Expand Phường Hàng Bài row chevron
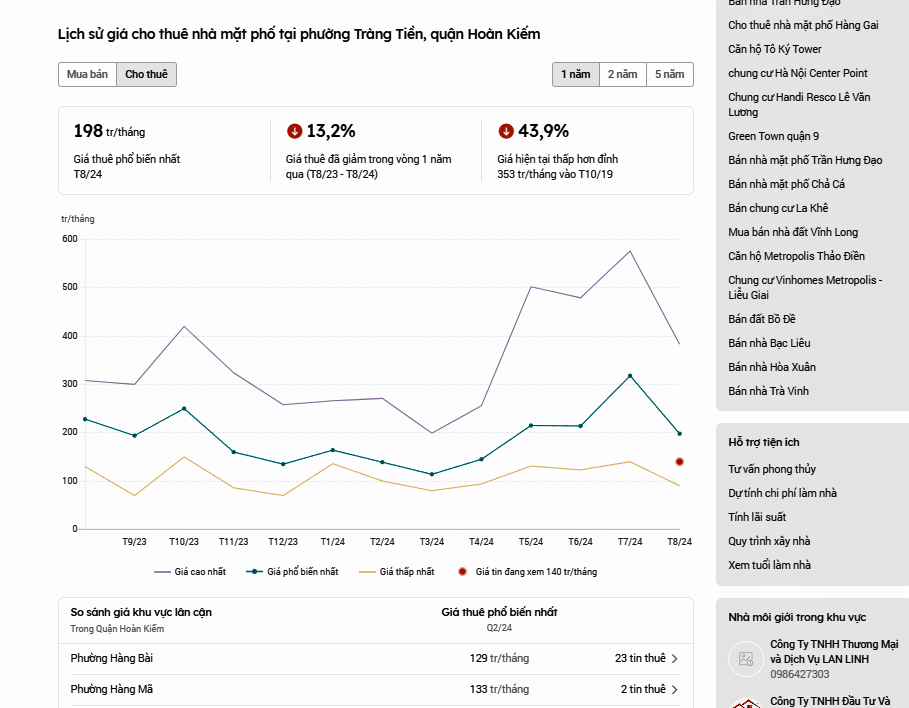The image size is (909, 708). 675,659
